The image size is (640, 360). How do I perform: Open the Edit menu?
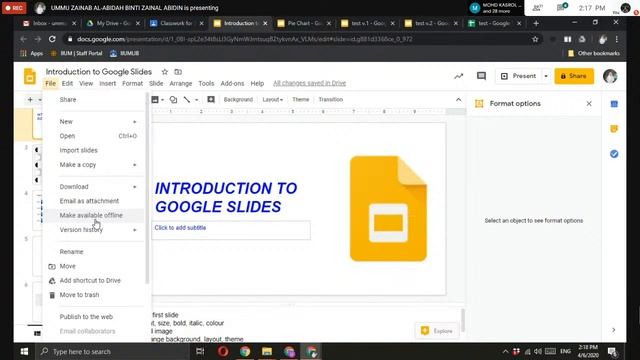tap(67, 83)
